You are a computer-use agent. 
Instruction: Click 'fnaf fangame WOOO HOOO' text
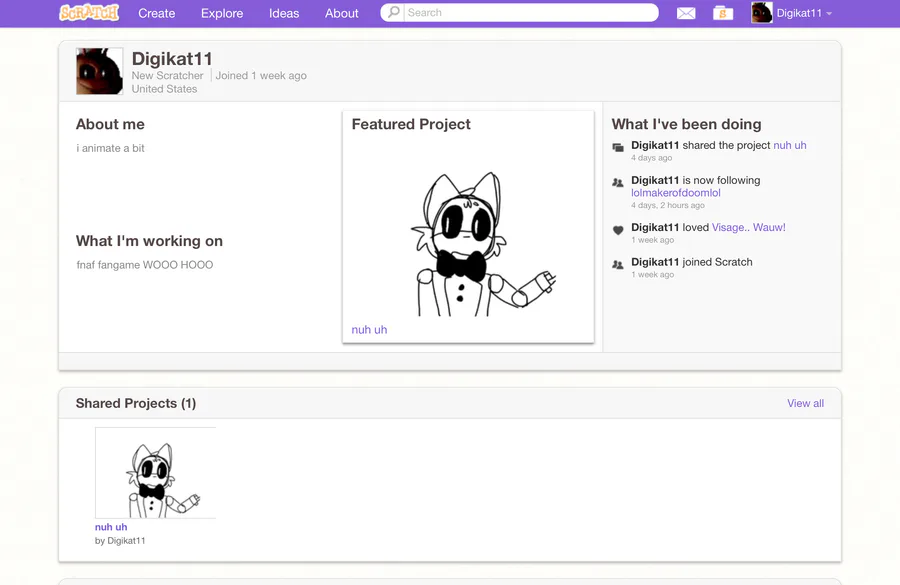[145, 265]
